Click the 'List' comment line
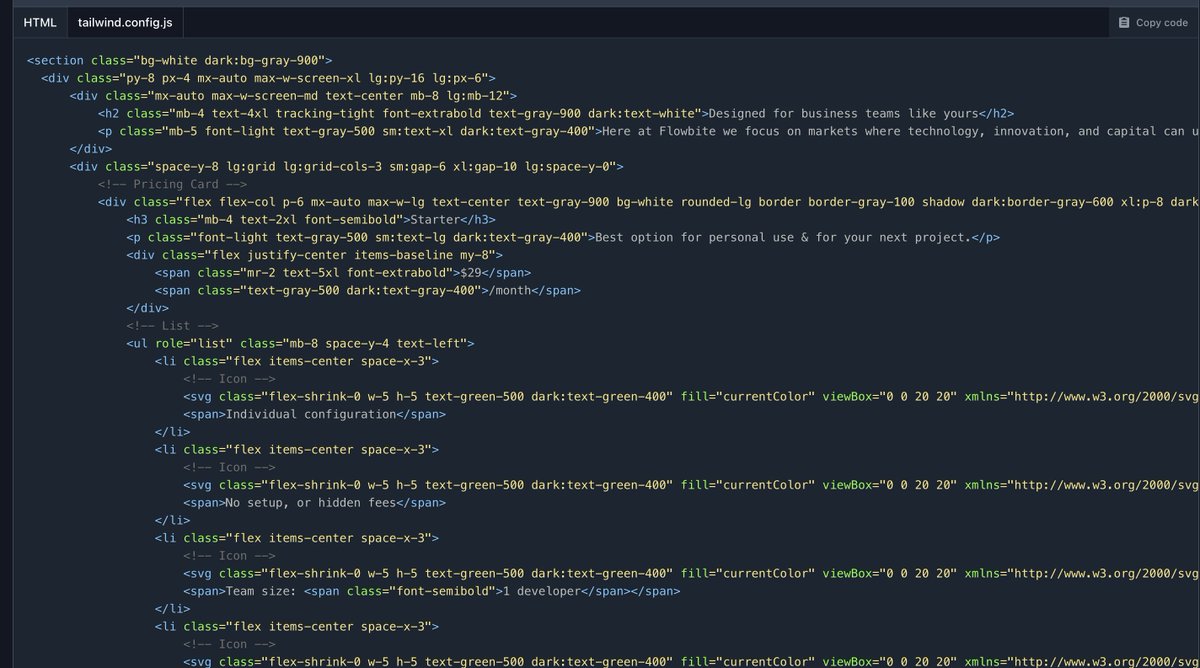 [172, 325]
